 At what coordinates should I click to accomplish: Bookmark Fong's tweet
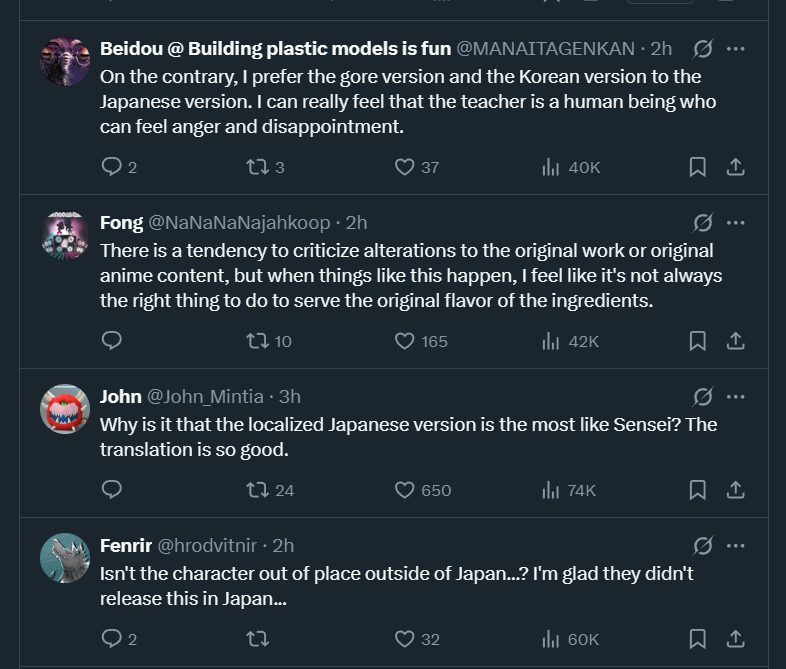click(697, 341)
